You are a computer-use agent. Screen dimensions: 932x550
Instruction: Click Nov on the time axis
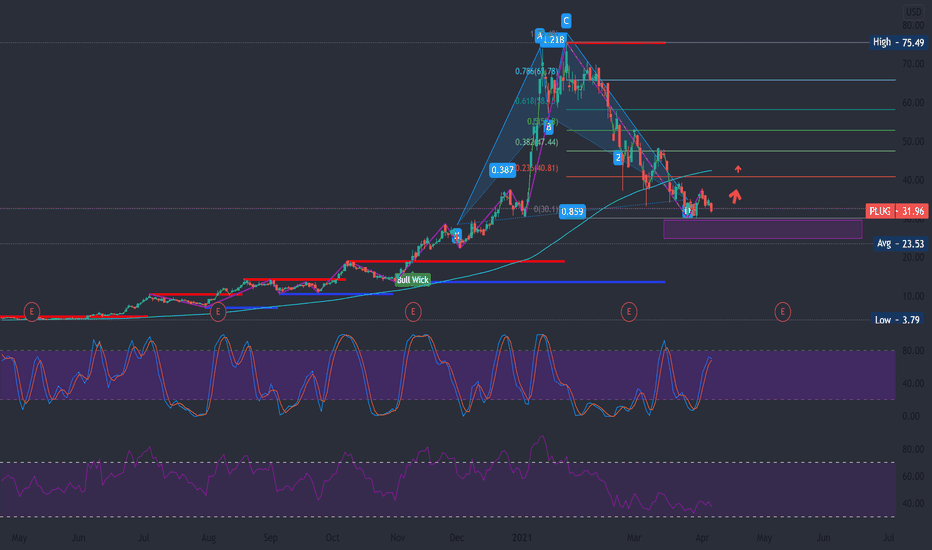[x=398, y=538]
